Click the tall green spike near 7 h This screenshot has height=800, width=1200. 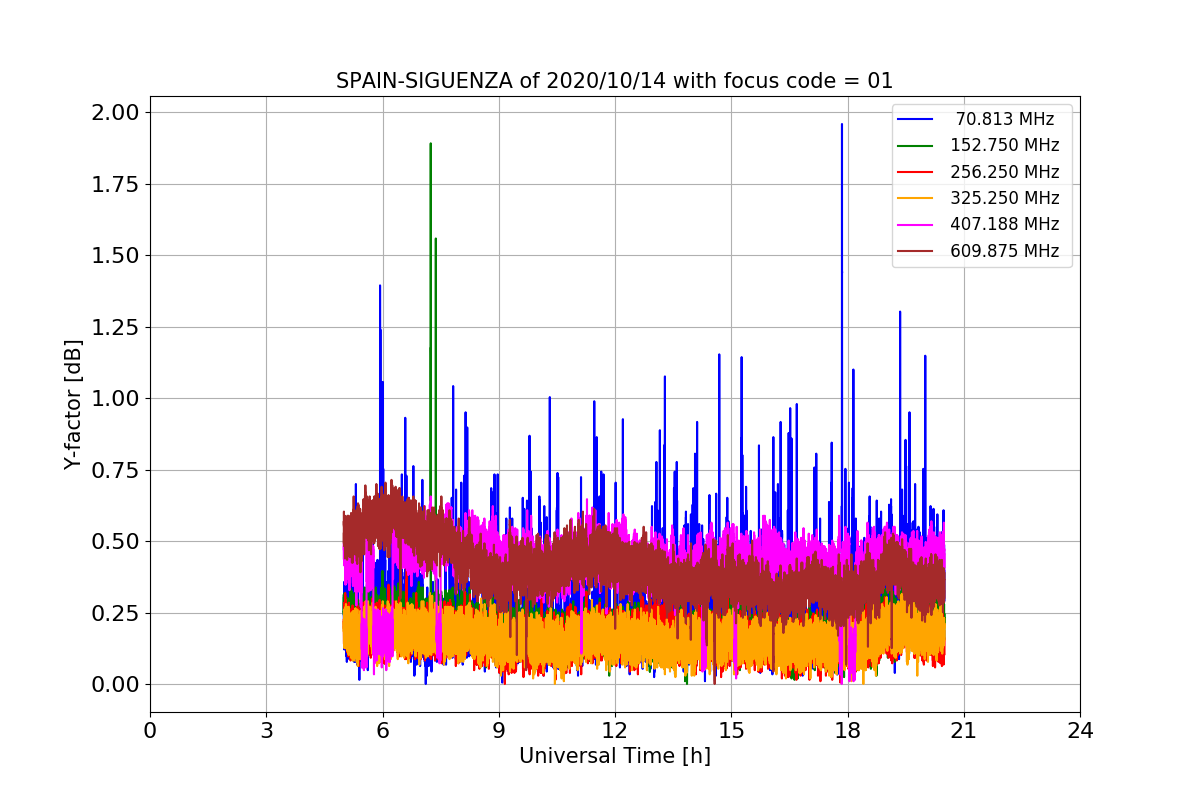431,320
